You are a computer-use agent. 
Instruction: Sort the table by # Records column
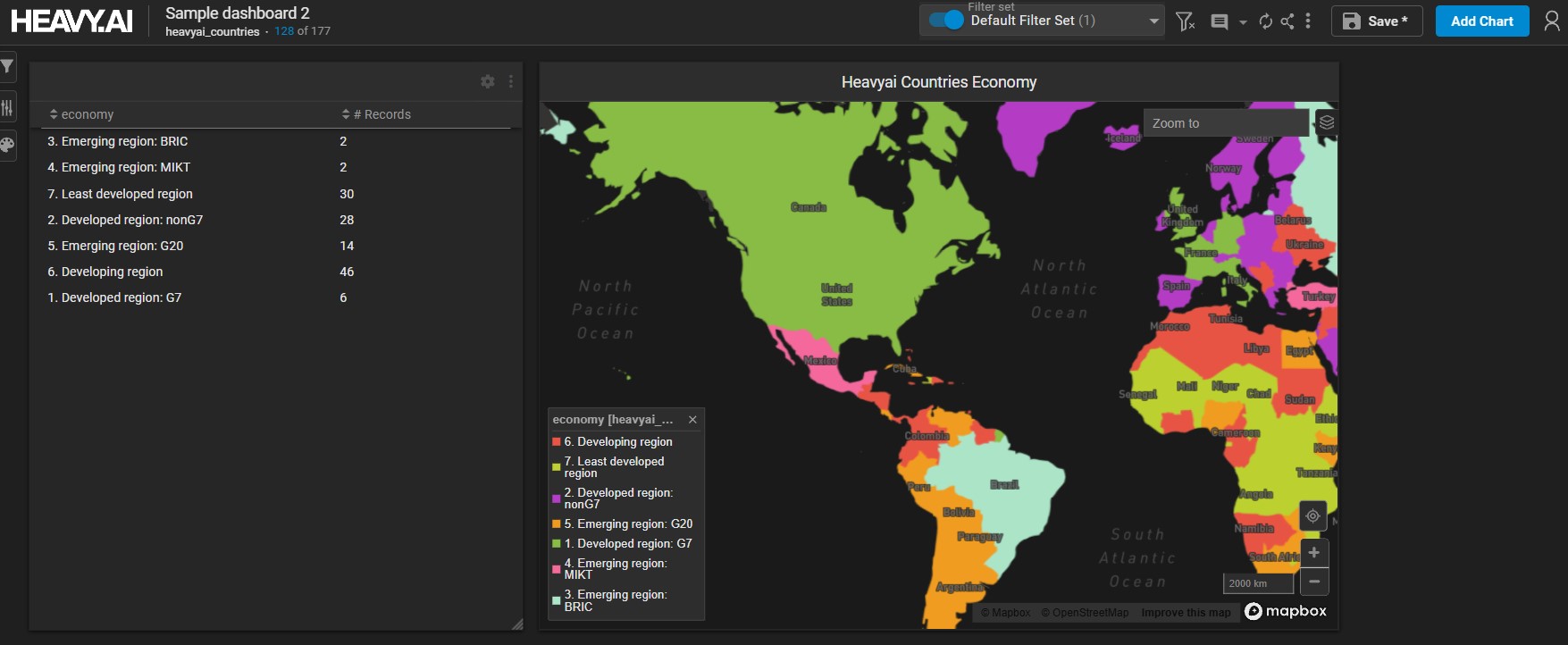click(x=376, y=114)
